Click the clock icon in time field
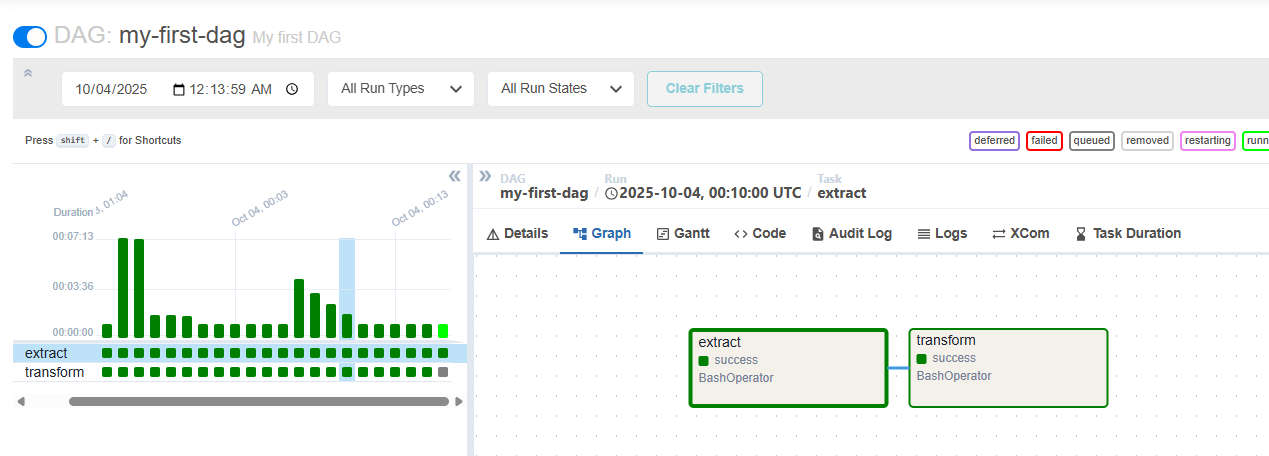1269x456 pixels. click(292, 89)
